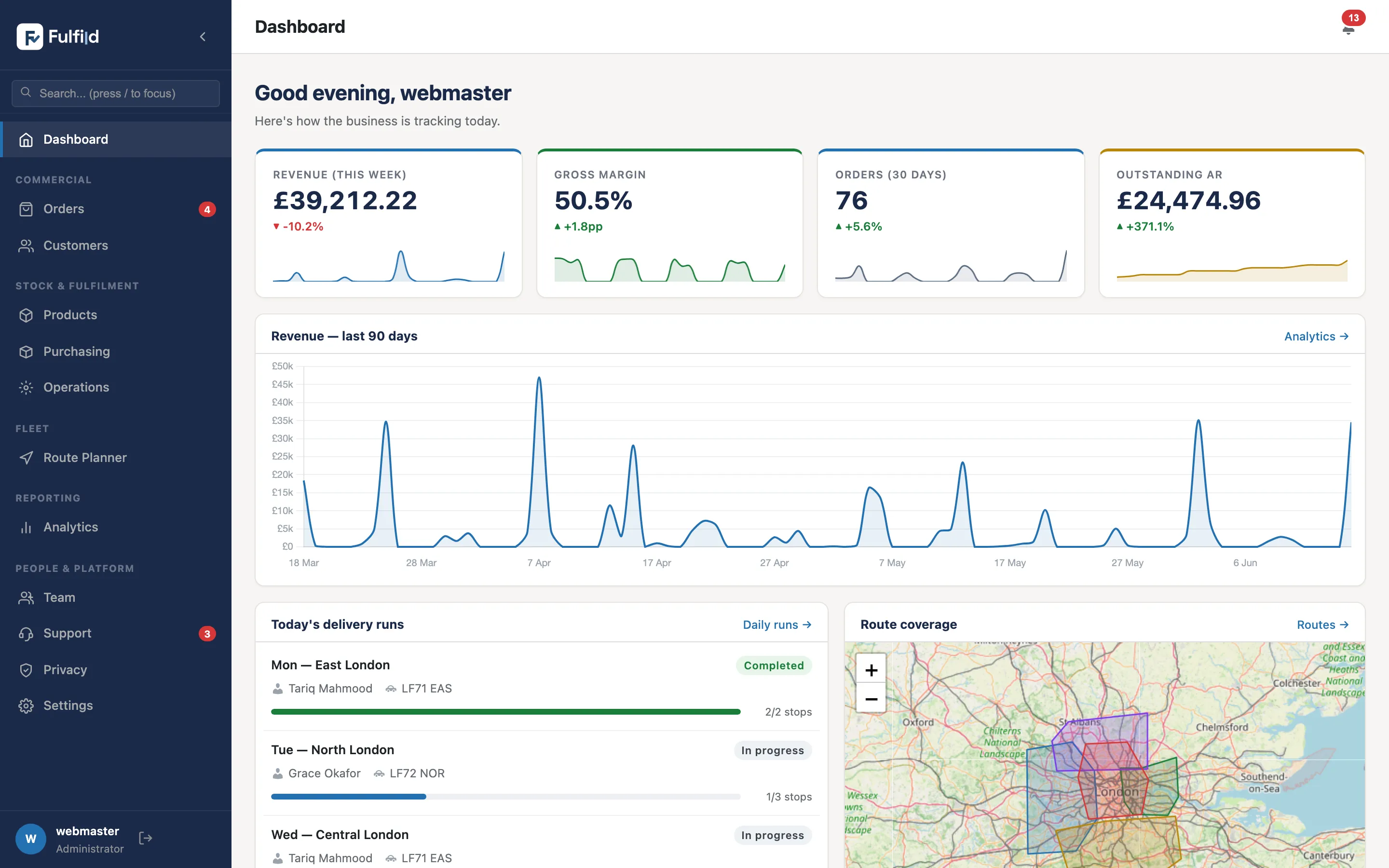The image size is (1389, 868).
Task: Click the North London run progress bar
Action: [505, 797]
